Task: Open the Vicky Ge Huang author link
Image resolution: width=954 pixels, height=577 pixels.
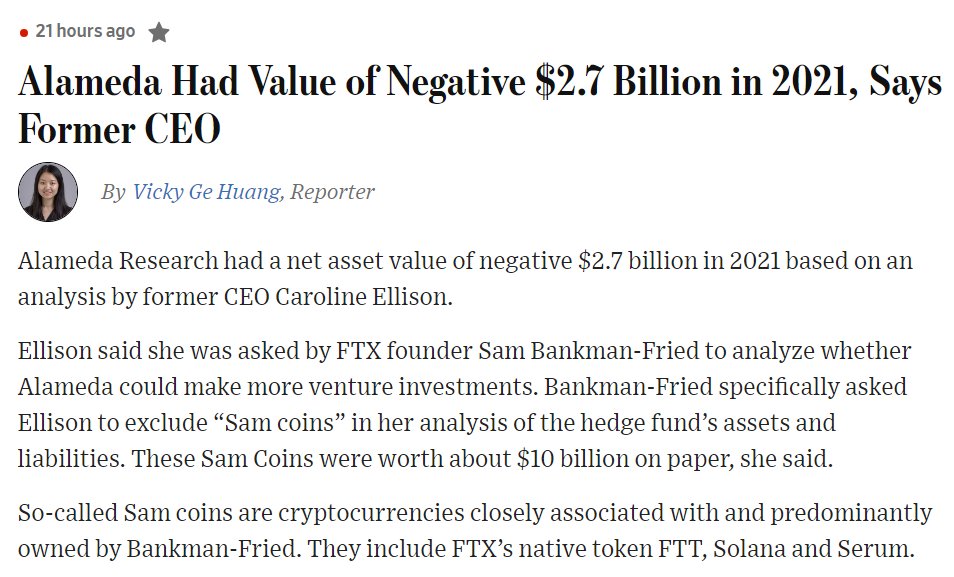Action: (x=206, y=192)
